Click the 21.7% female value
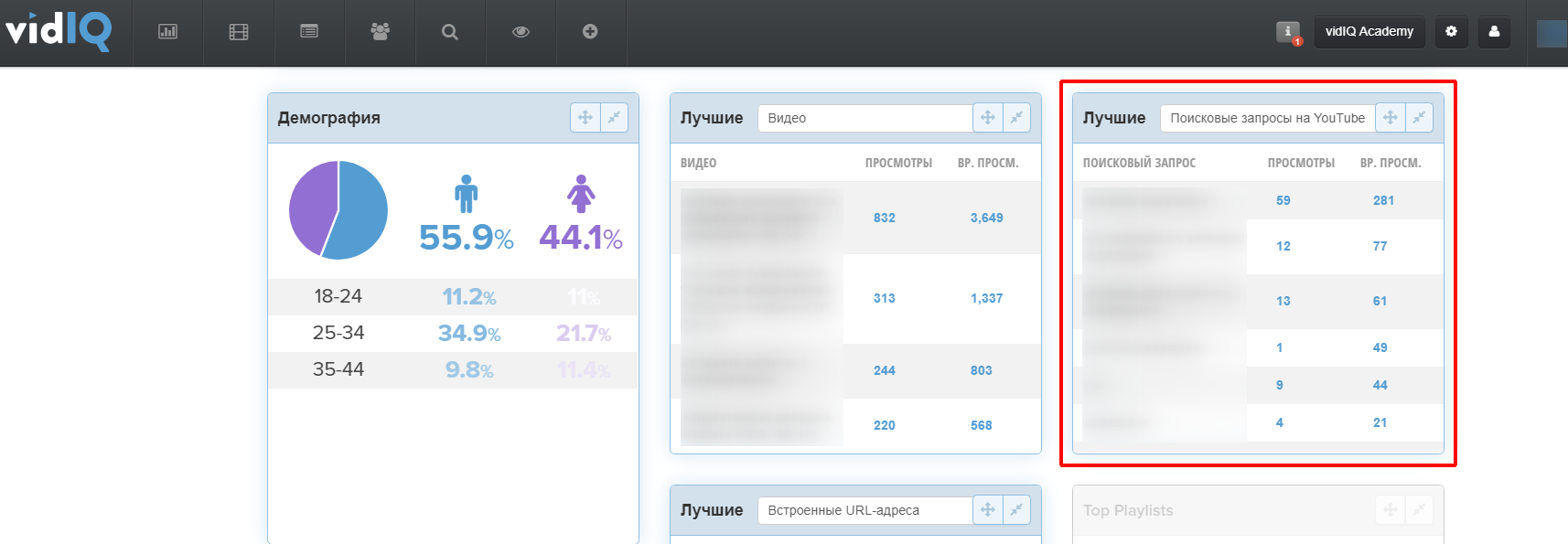1568x544 pixels. (584, 334)
